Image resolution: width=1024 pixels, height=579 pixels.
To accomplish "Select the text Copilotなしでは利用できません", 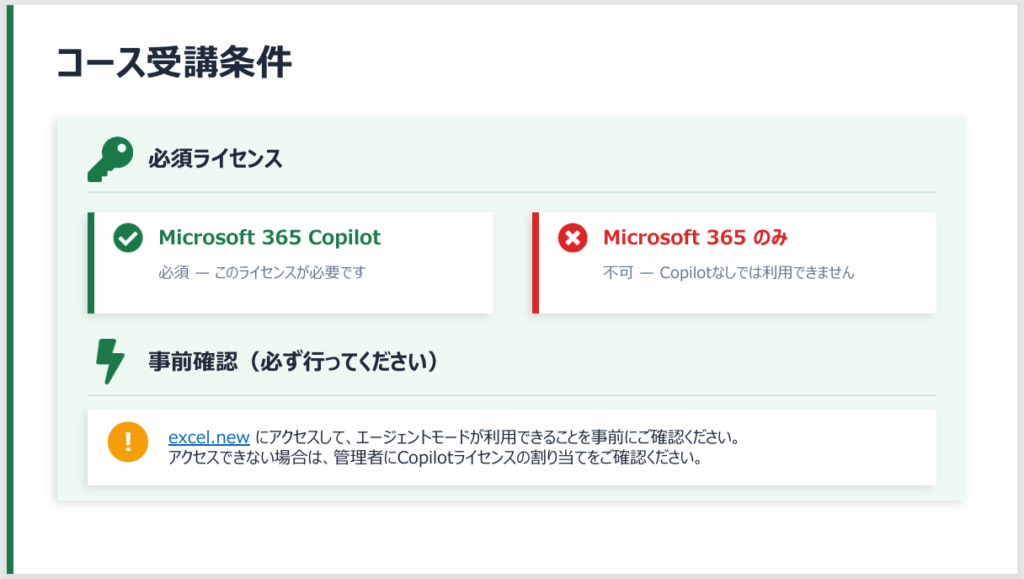I will (x=757, y=272).
